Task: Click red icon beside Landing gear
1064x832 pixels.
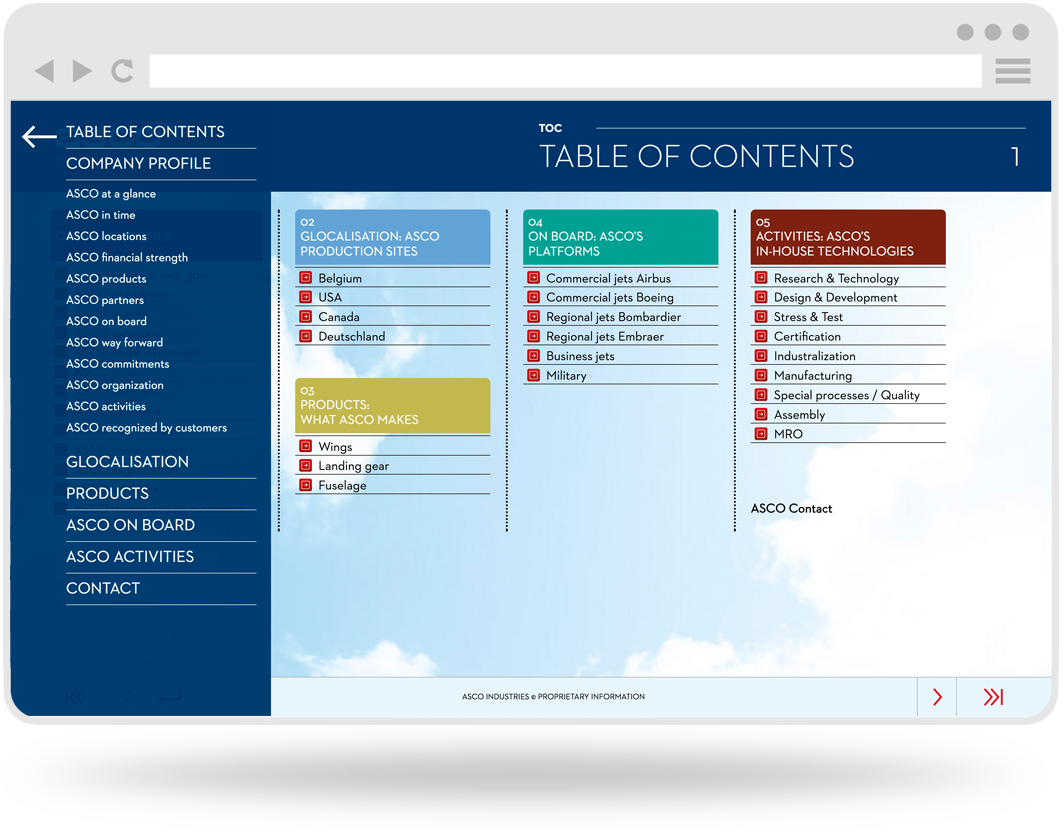Action: [x=305, y=466]
